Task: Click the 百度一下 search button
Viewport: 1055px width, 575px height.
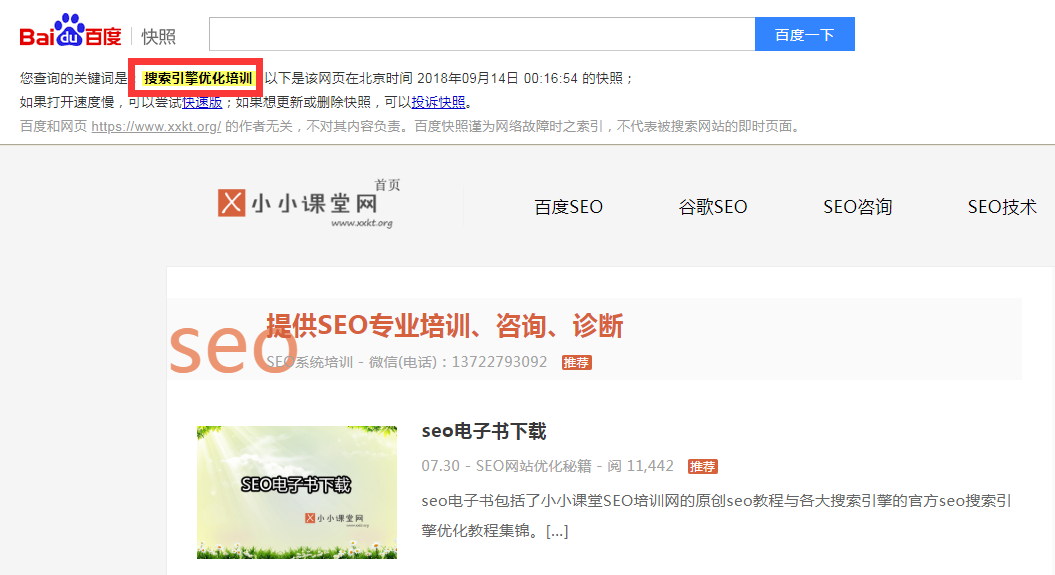Action: tap(805, 34)
